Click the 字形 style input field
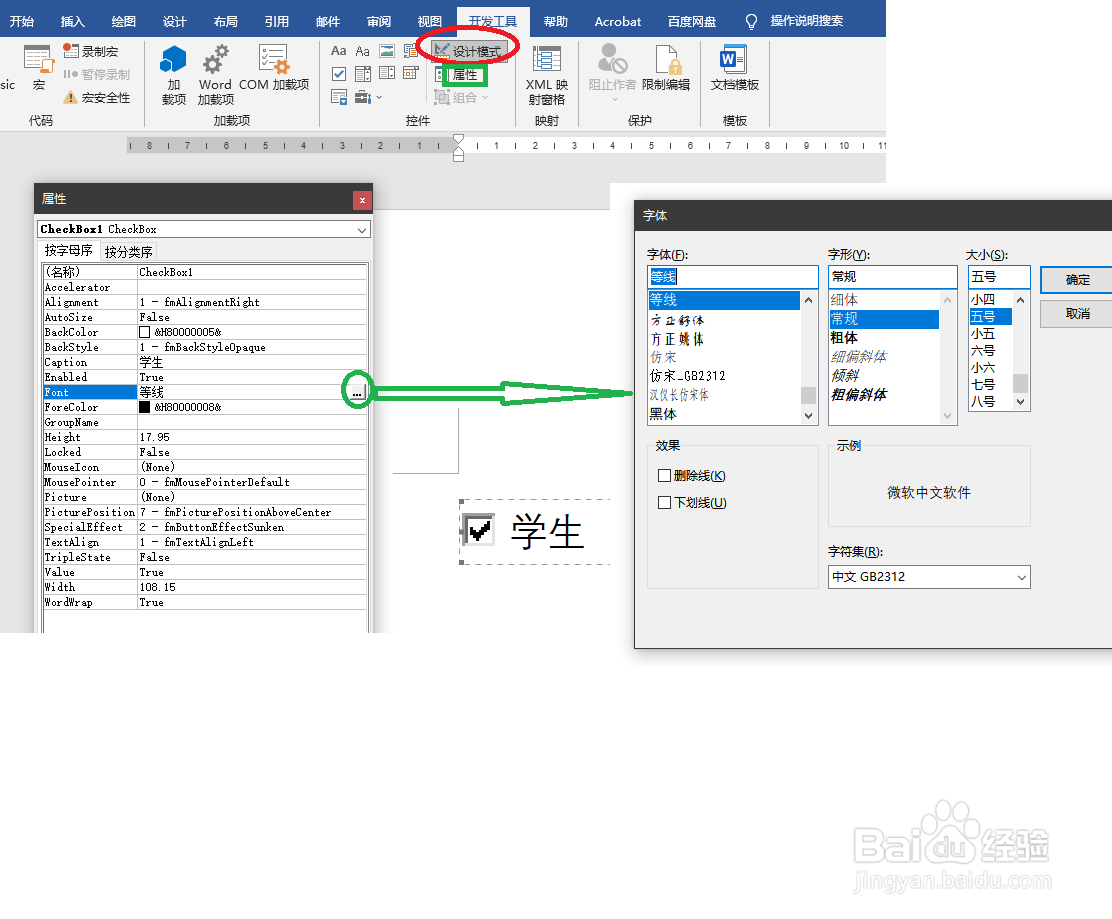 click(x=893, y=277)
